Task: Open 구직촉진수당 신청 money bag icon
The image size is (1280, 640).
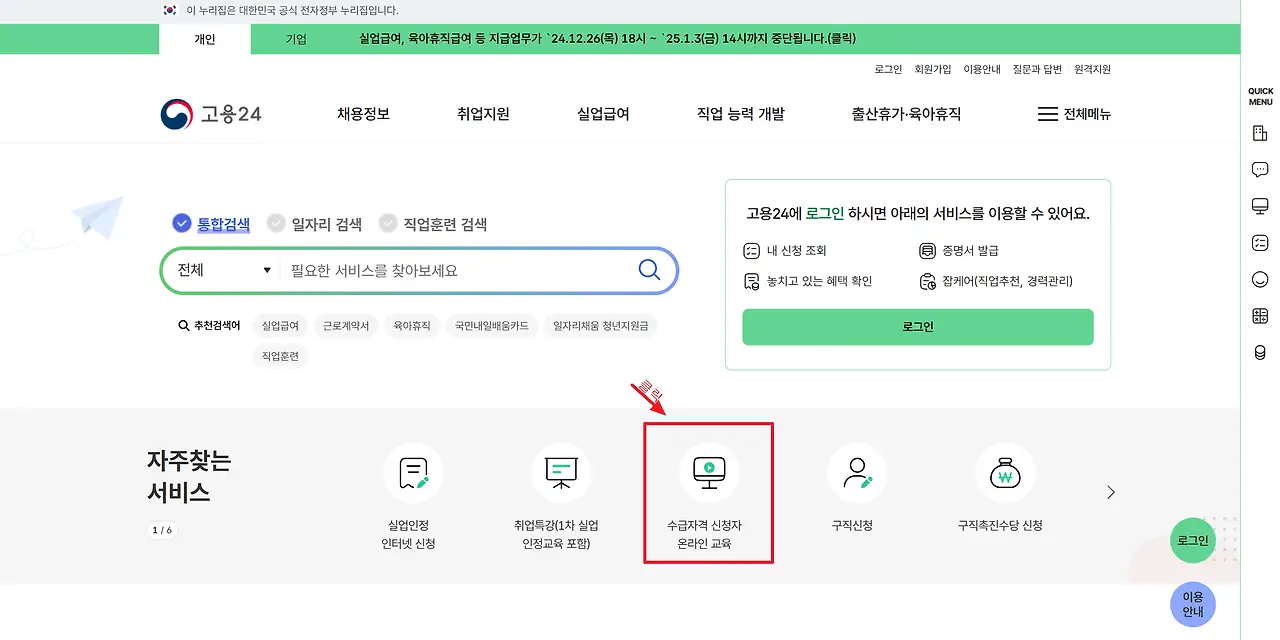Action: coord(1005,473)
